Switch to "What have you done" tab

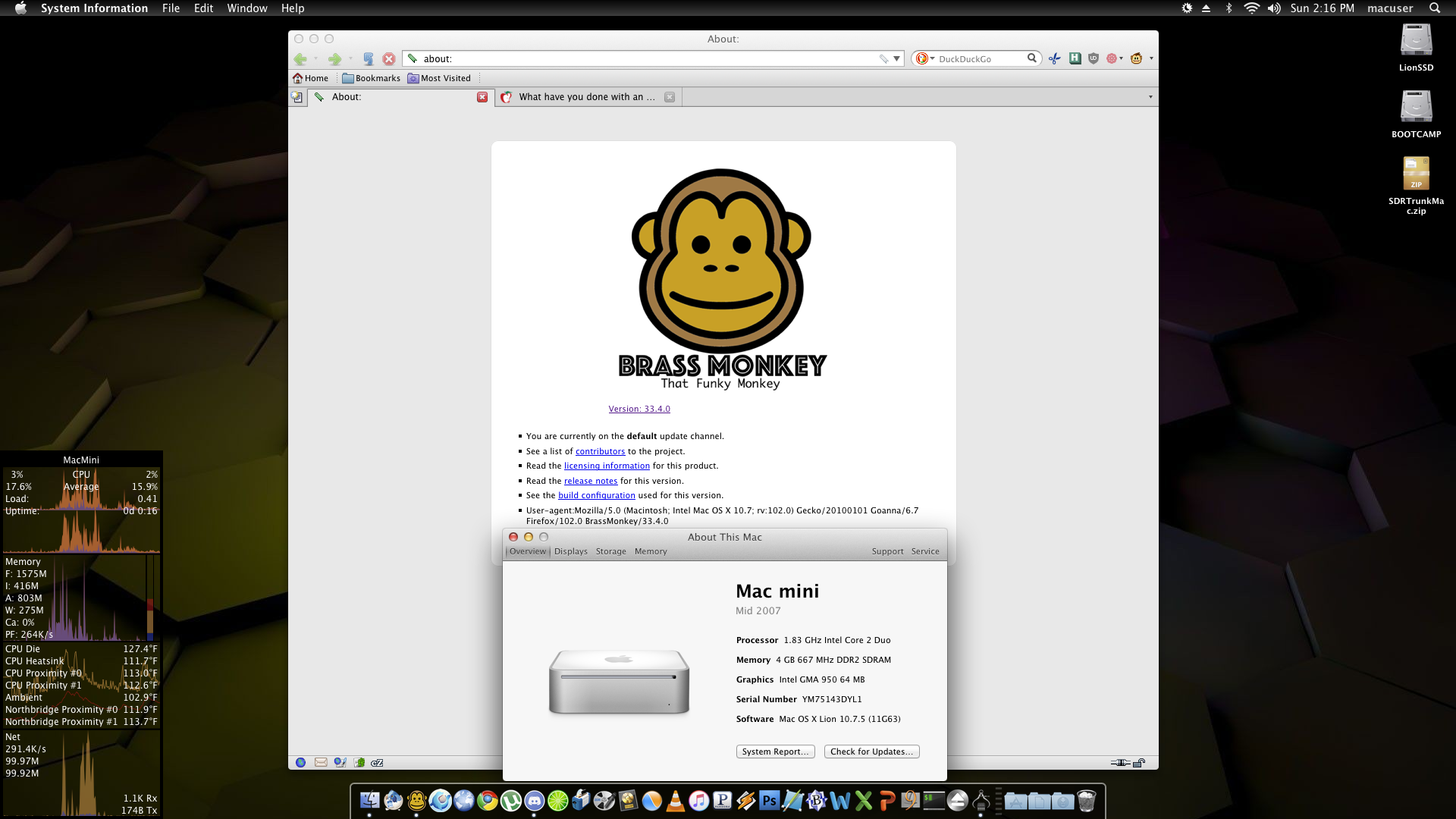point(585,97)
